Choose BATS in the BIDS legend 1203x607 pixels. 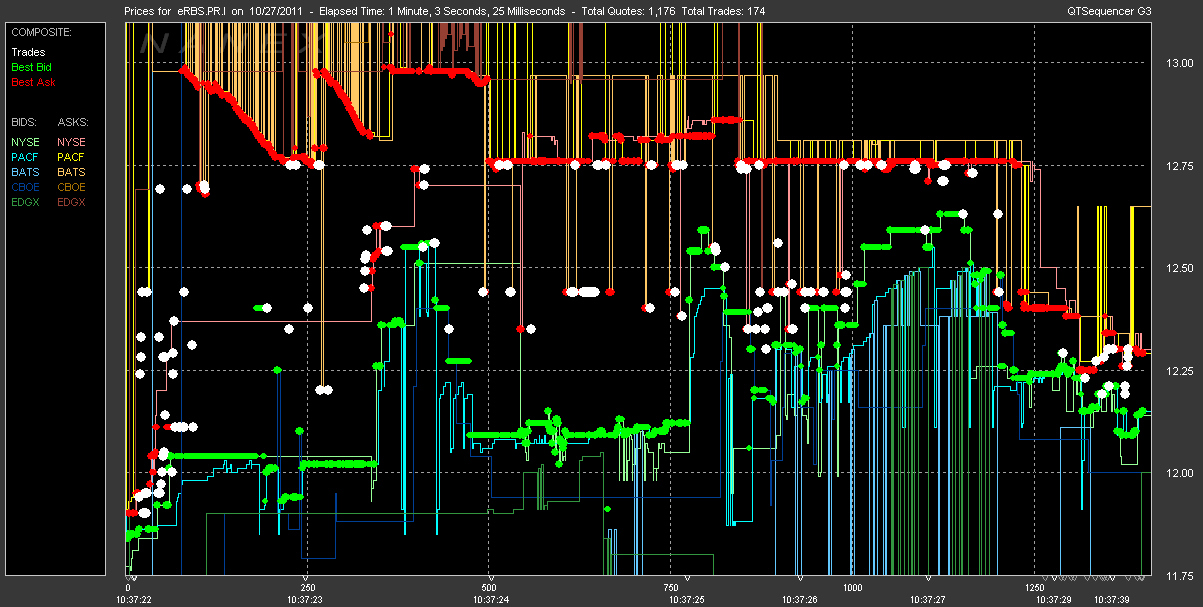tap(25, 172)
